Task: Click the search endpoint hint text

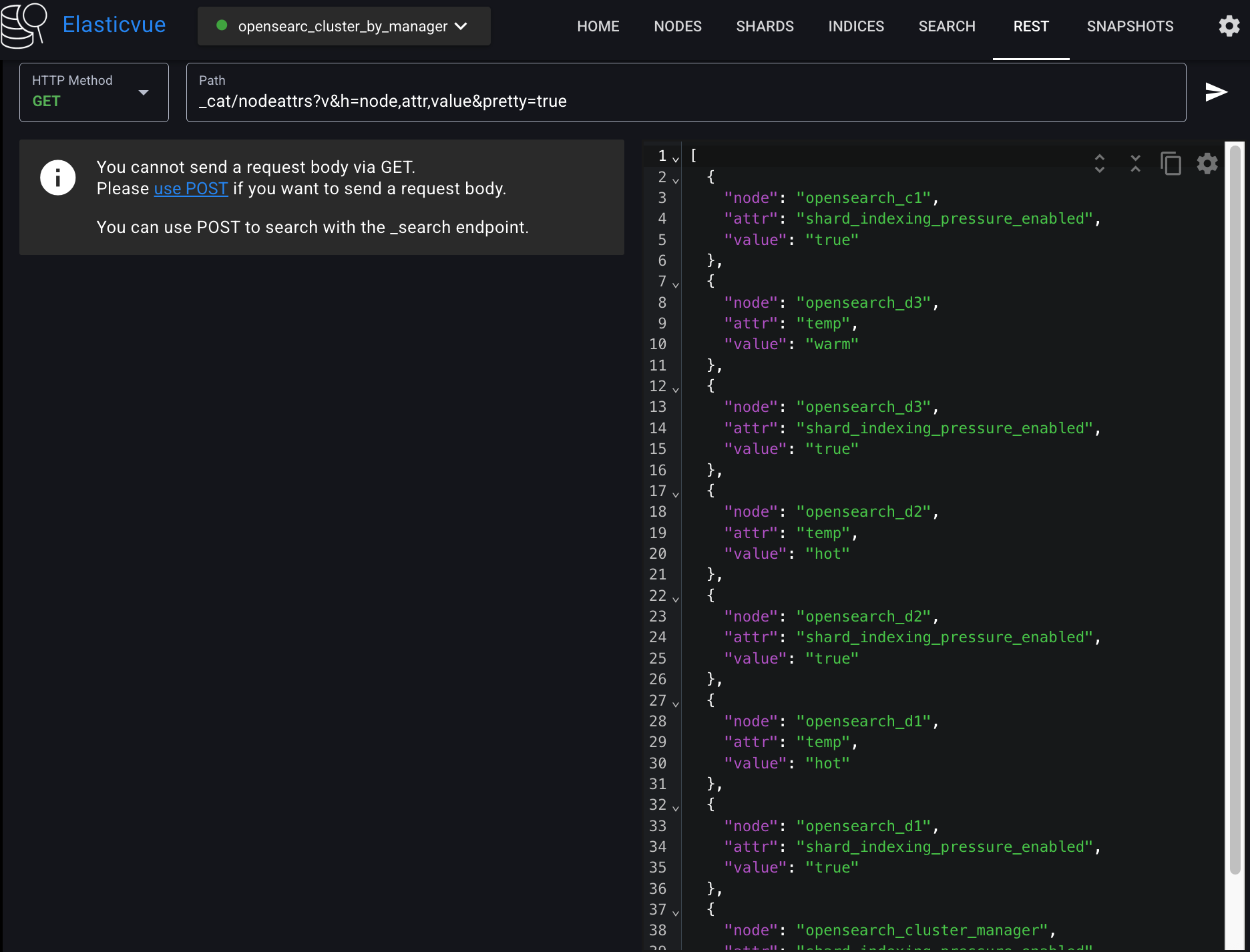Action: (x=312, y=228)
